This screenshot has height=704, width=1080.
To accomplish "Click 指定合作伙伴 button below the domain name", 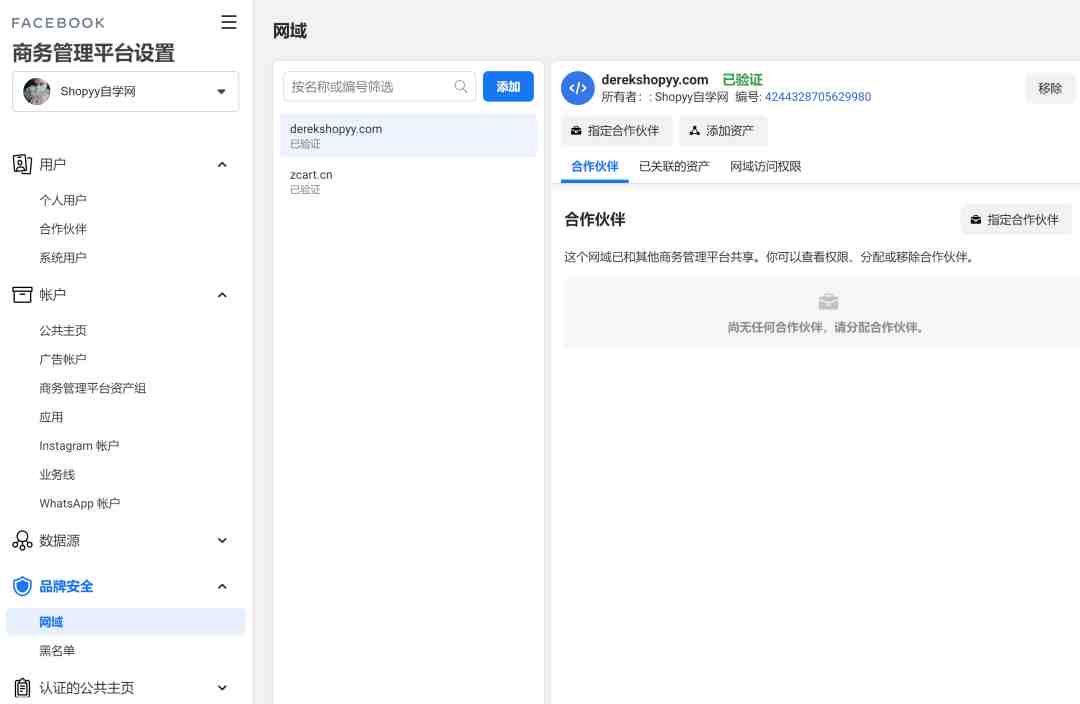I will tap(616, 131).
